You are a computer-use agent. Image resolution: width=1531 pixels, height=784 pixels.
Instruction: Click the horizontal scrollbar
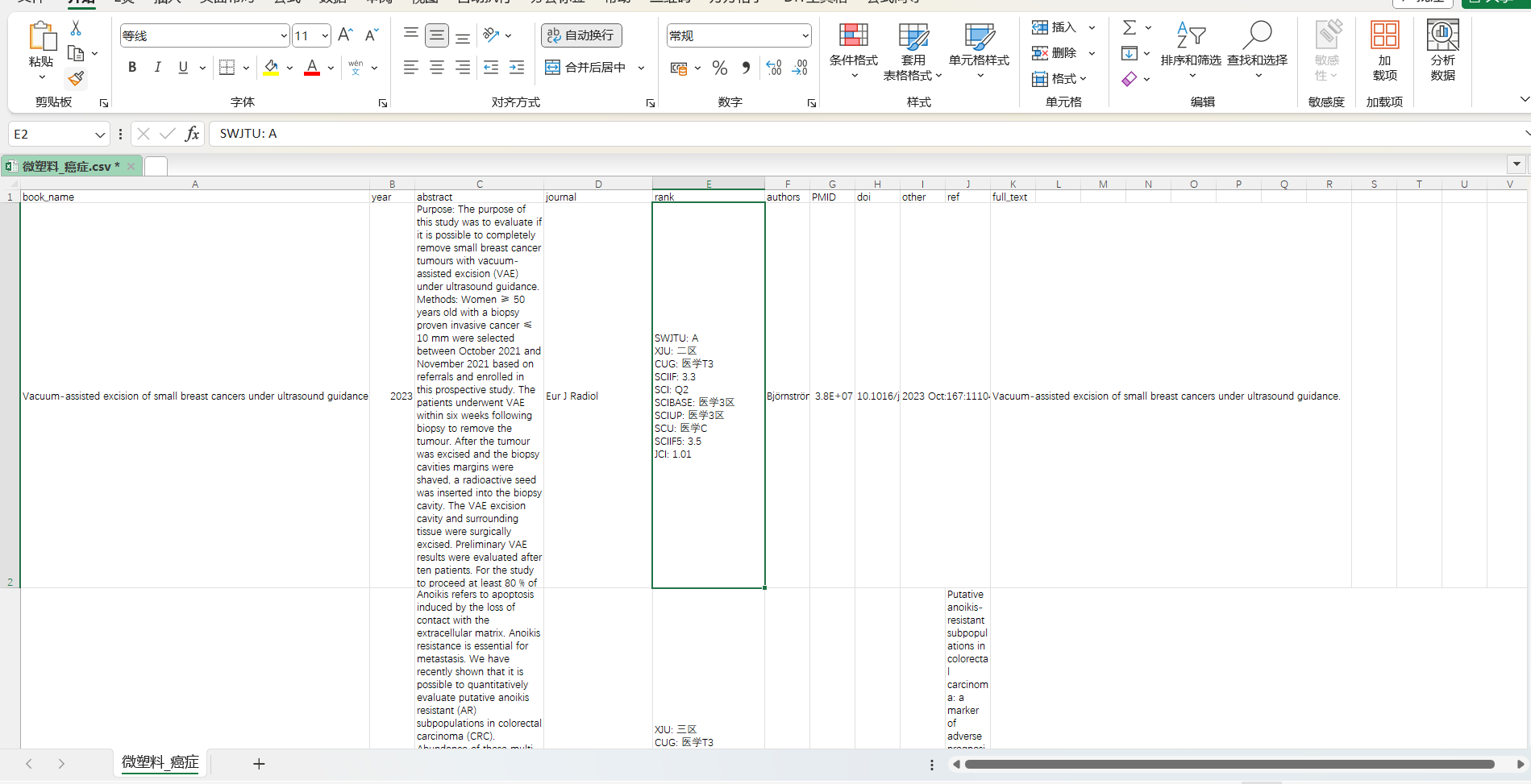[x=1229, y=764]
